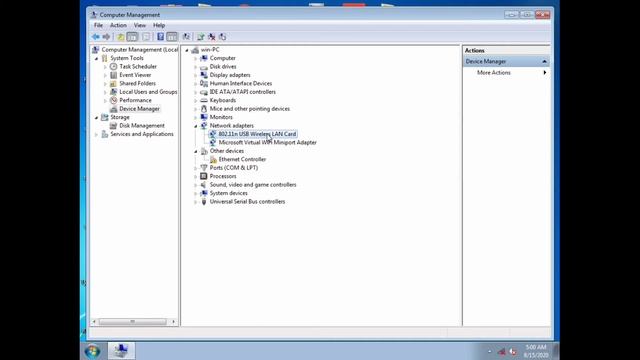Click the Task Scheduler clock icon
Viewport: 640px width, 360px height.
pyautogui.click(x=113, y=67)
